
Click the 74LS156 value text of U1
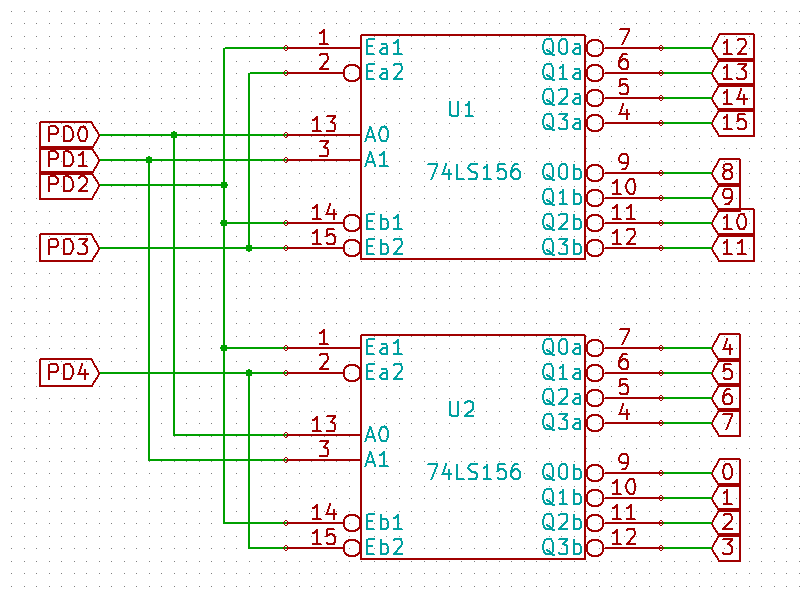[473, 172]
